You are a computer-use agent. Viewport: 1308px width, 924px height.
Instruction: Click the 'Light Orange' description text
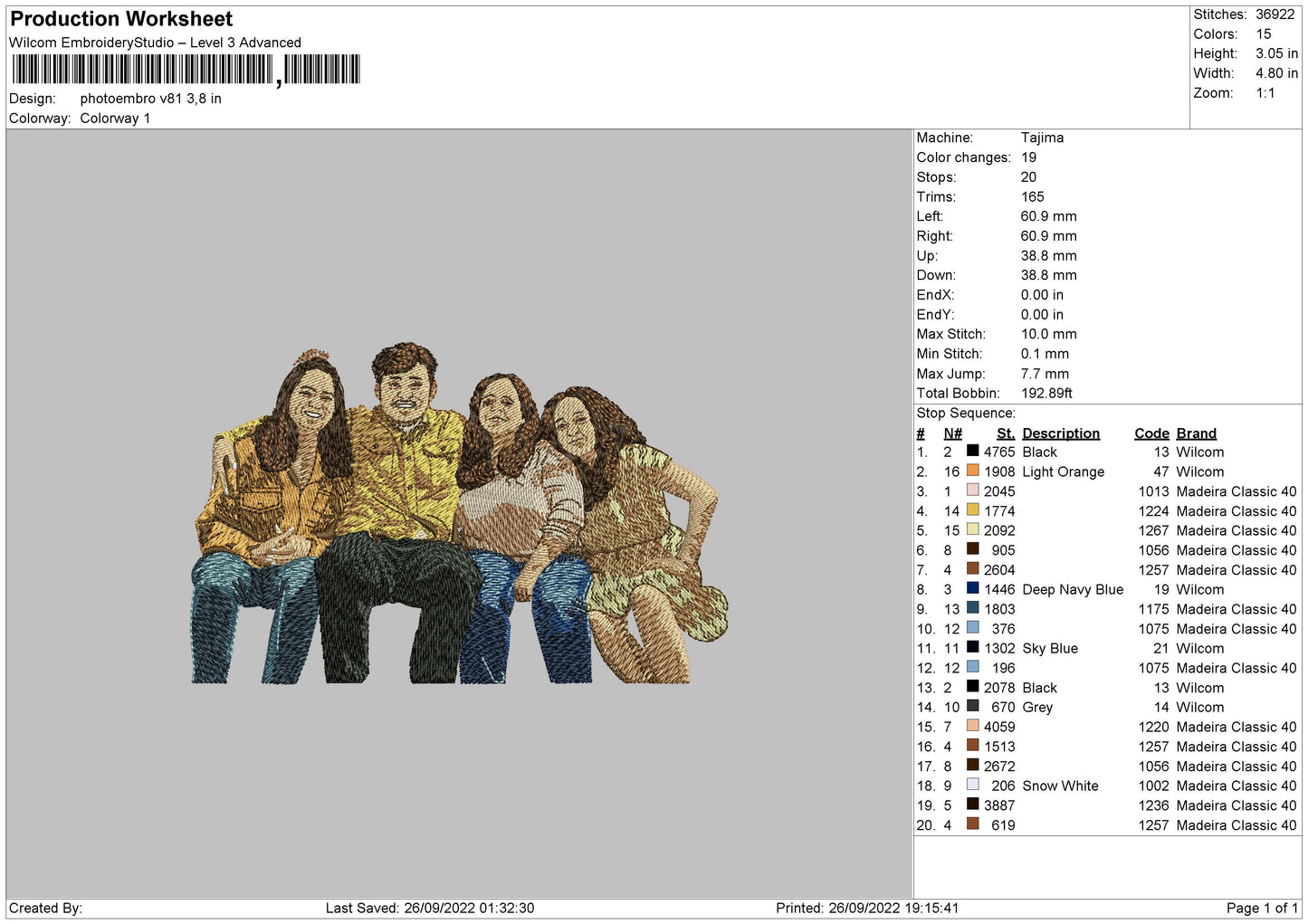coord(1064,472)
